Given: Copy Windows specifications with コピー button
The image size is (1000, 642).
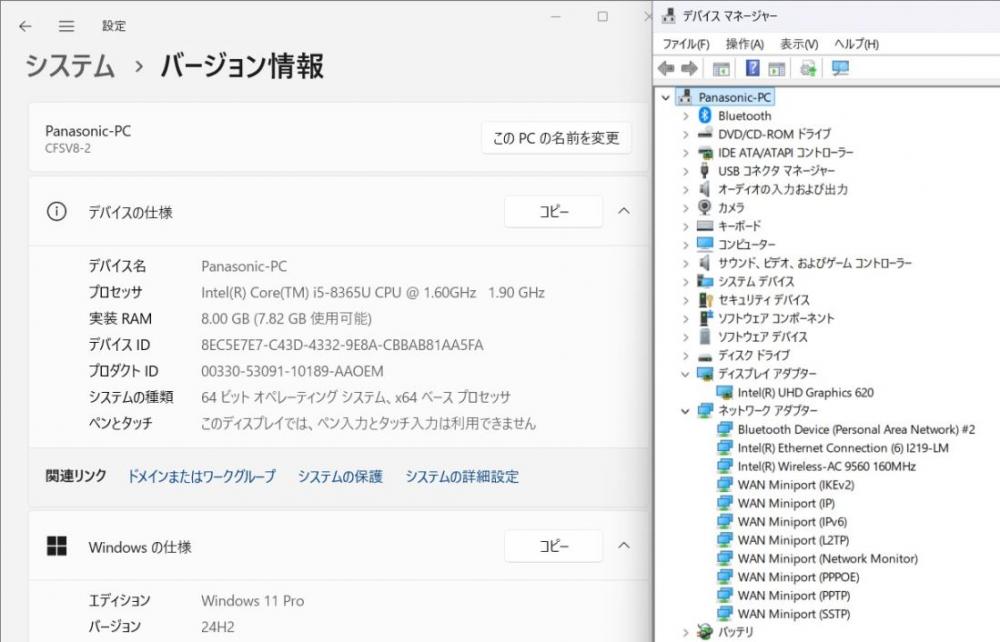Looking at the screenshot, I should point(554,546).
